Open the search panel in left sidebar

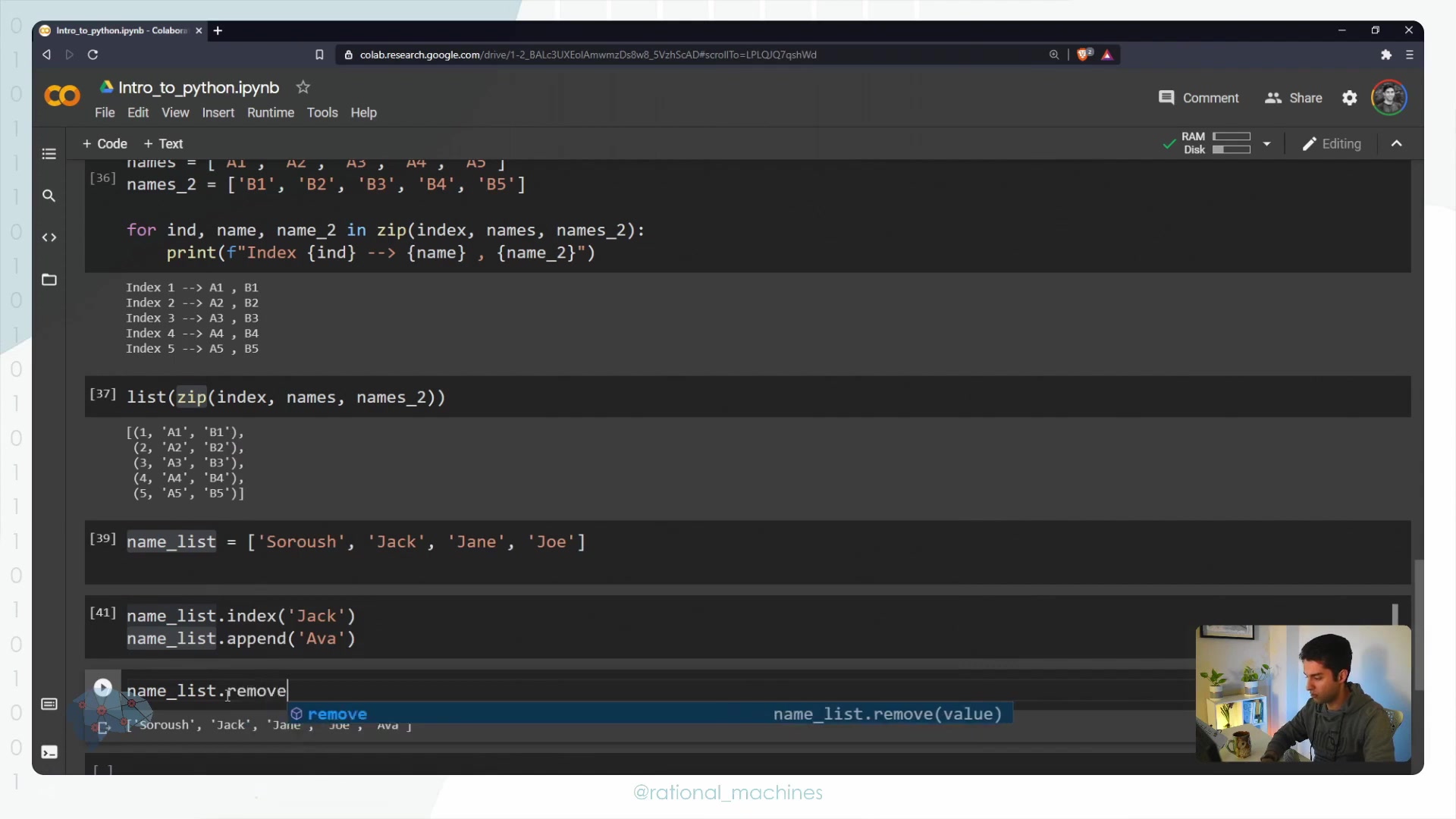(x=49, y=196)
